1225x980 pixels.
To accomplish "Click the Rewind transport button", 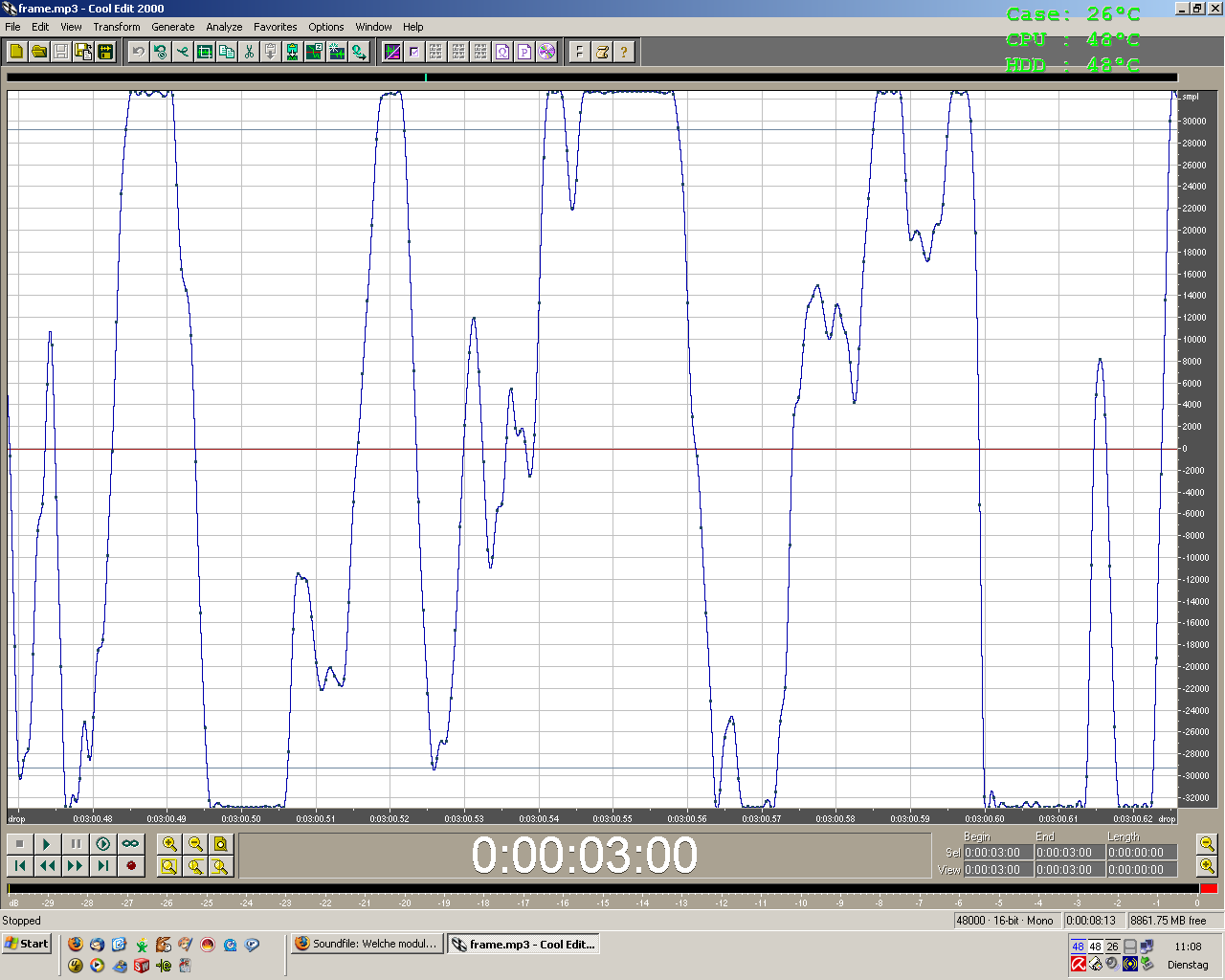I will click(x=47, y=866).
